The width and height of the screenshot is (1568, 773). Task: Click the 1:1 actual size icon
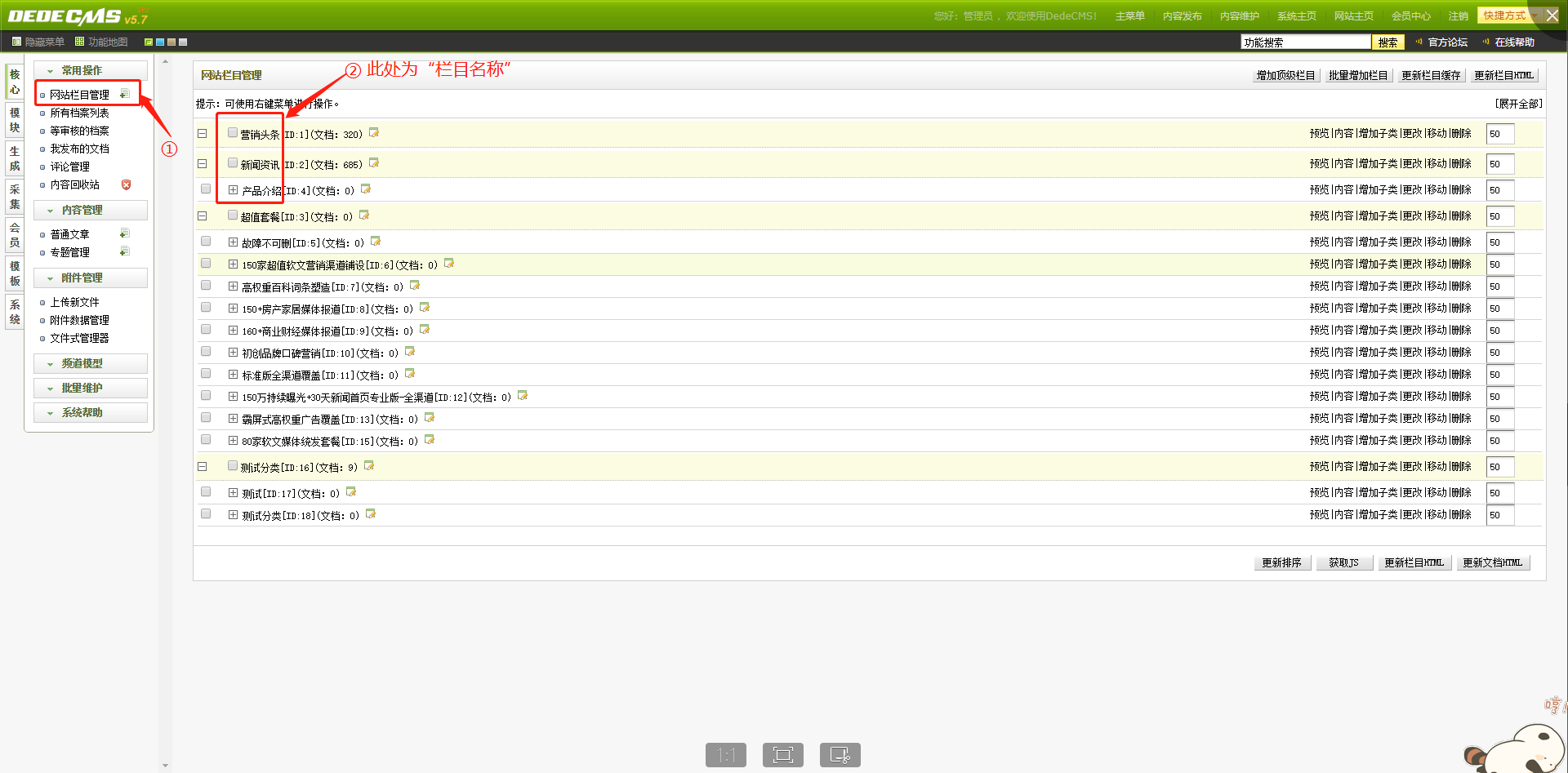coord(726,755)
